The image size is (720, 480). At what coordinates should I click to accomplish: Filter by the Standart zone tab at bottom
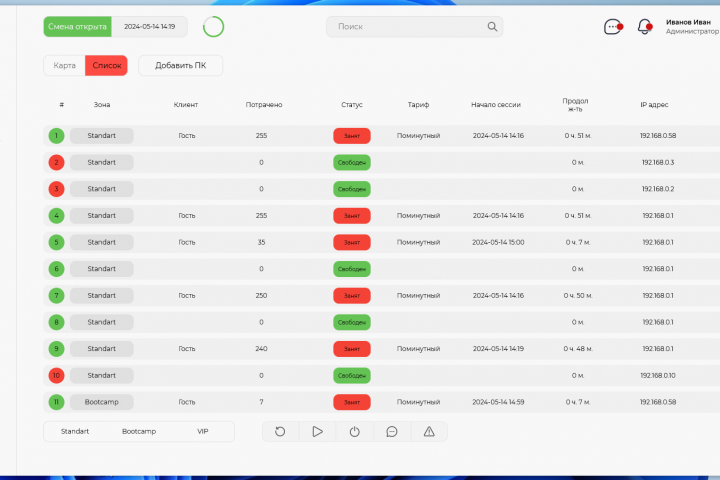[75, 431]
